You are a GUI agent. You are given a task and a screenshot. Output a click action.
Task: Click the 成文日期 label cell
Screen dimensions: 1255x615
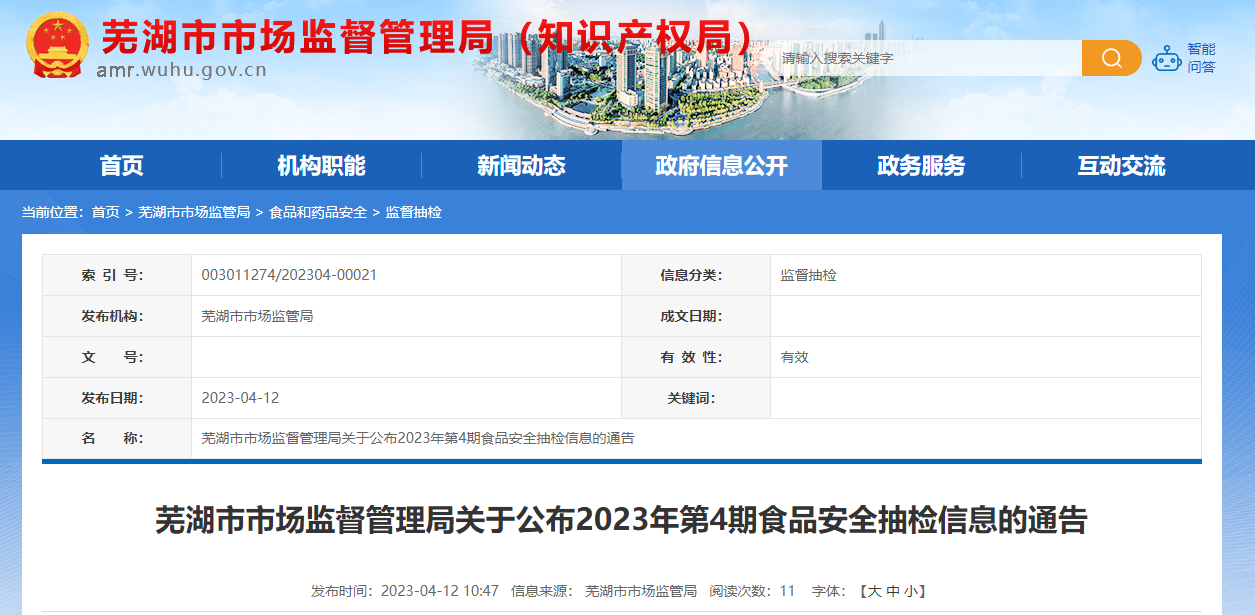pos(696,316)
